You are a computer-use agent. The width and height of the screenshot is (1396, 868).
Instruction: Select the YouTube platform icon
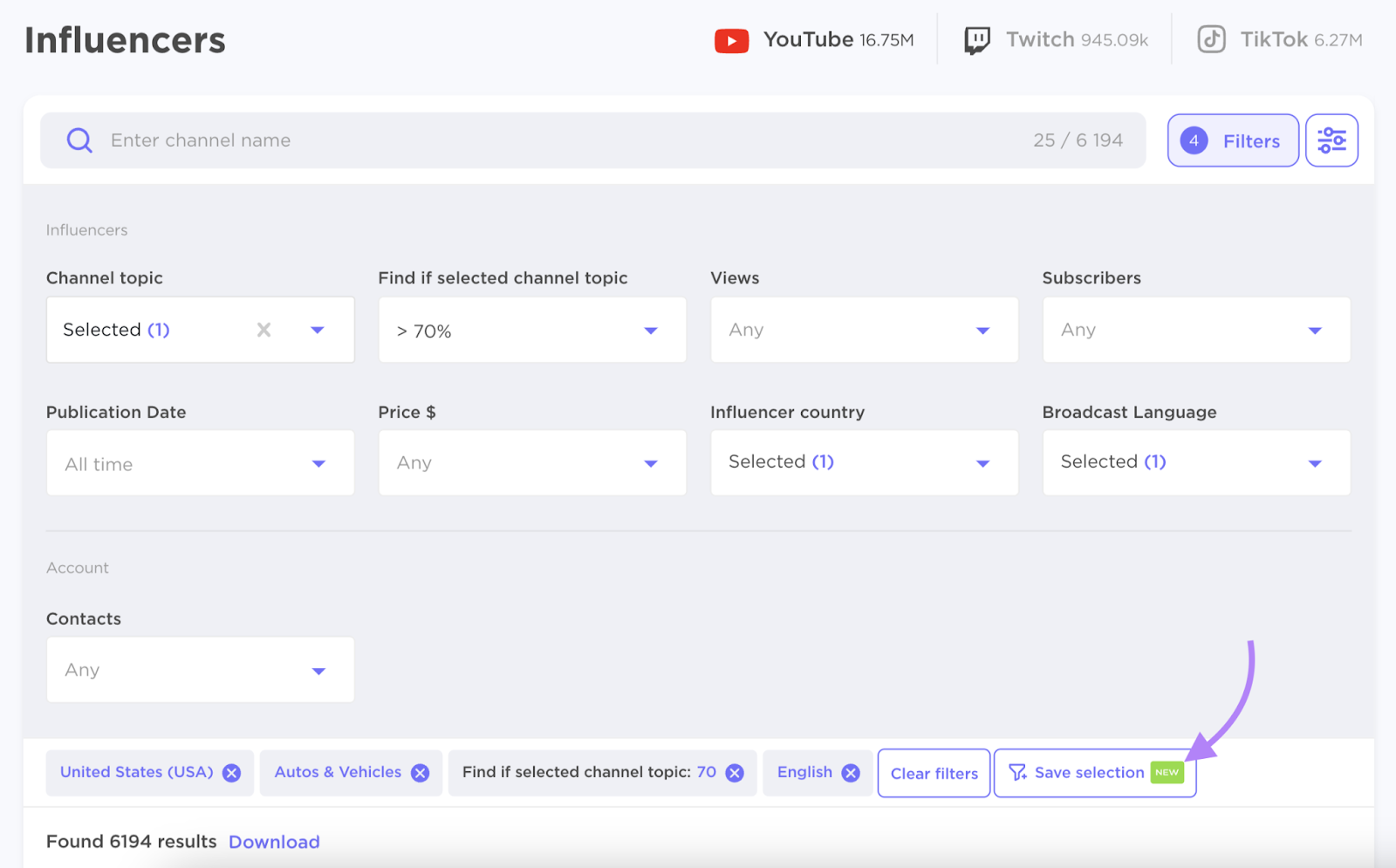click(x=731, y=39)
